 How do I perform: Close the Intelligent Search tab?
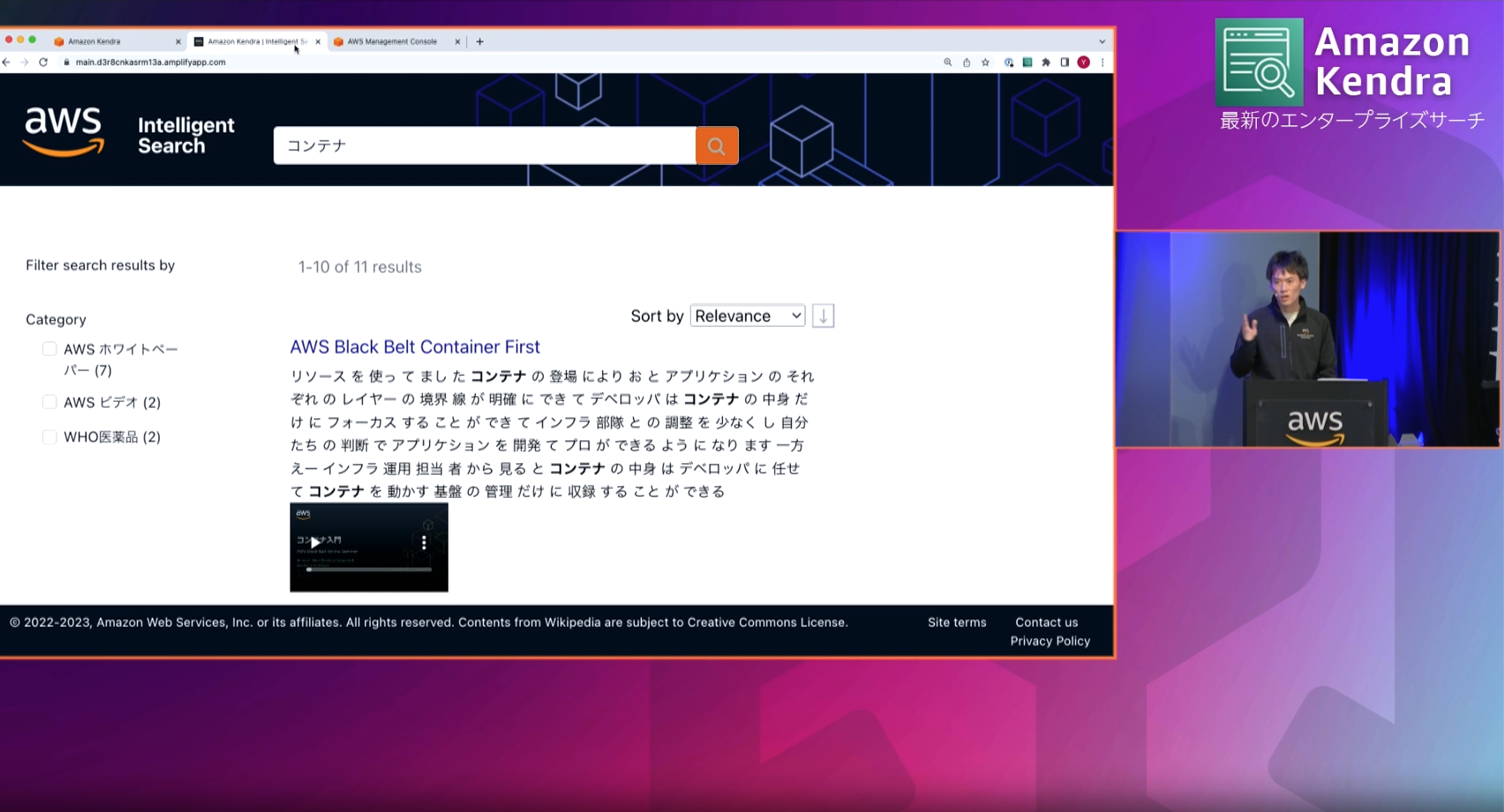click(x=318, y=41)
